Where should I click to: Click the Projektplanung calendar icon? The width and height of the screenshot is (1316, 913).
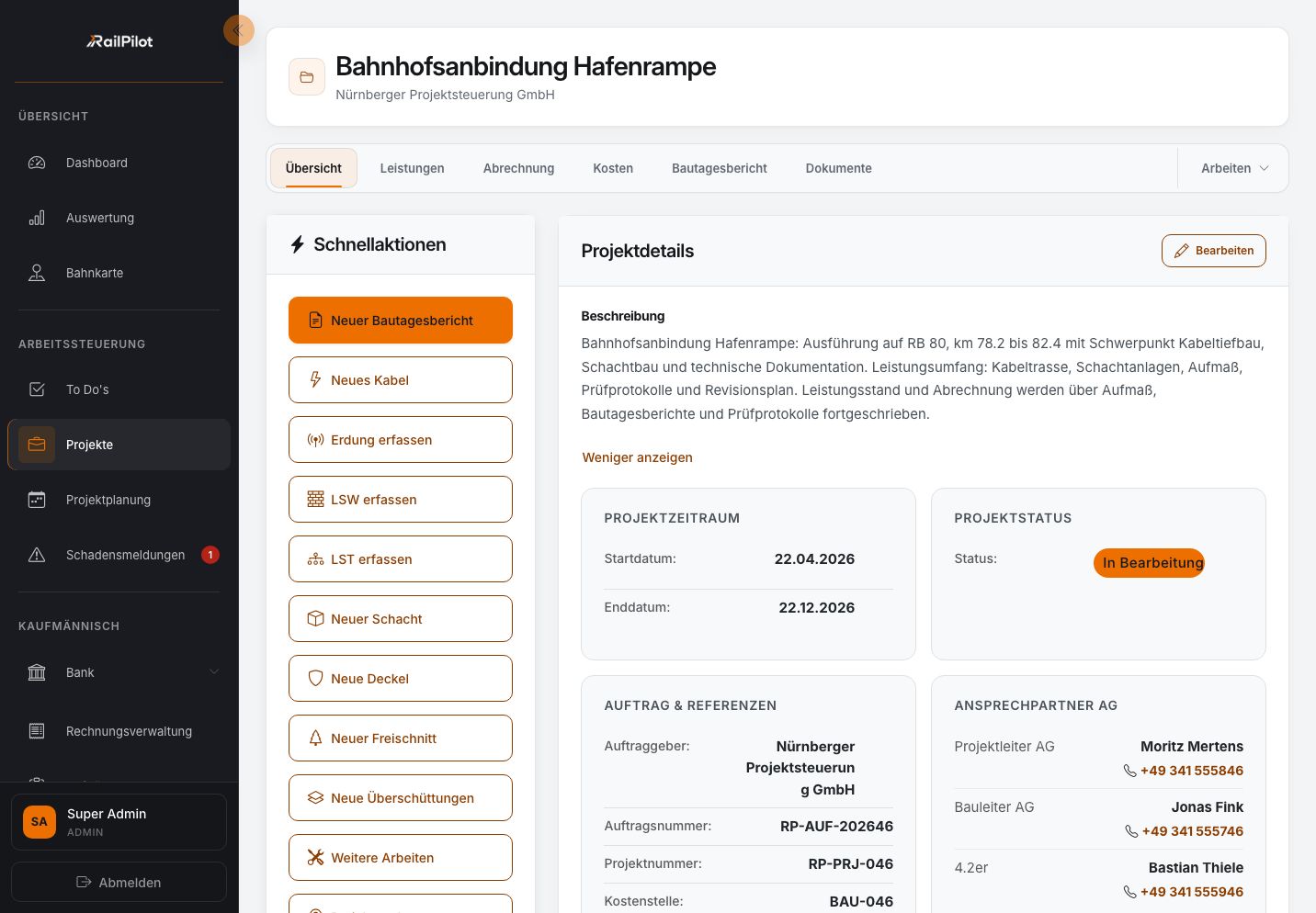[37, 500]
